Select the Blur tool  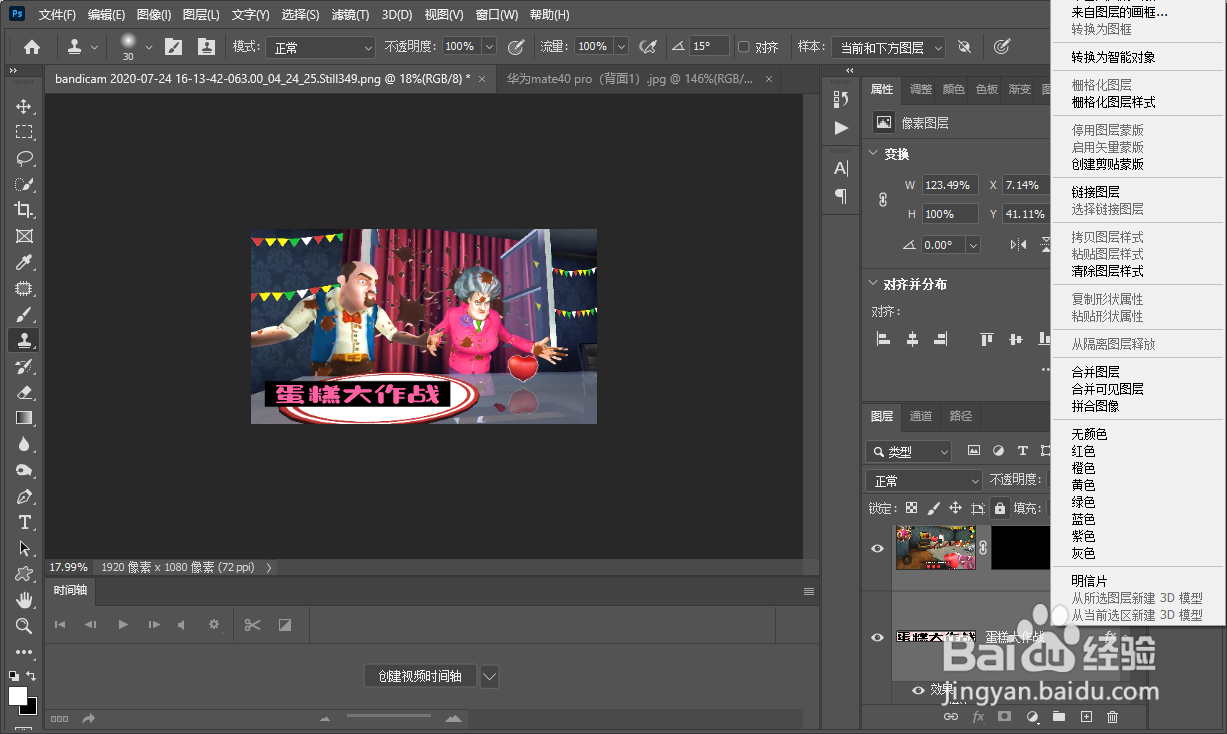(24, 444)
